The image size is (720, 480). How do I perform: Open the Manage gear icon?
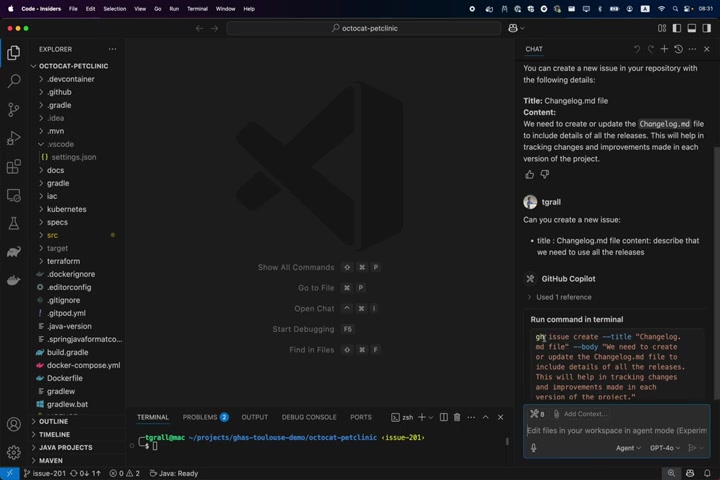(x=14, y=452)
